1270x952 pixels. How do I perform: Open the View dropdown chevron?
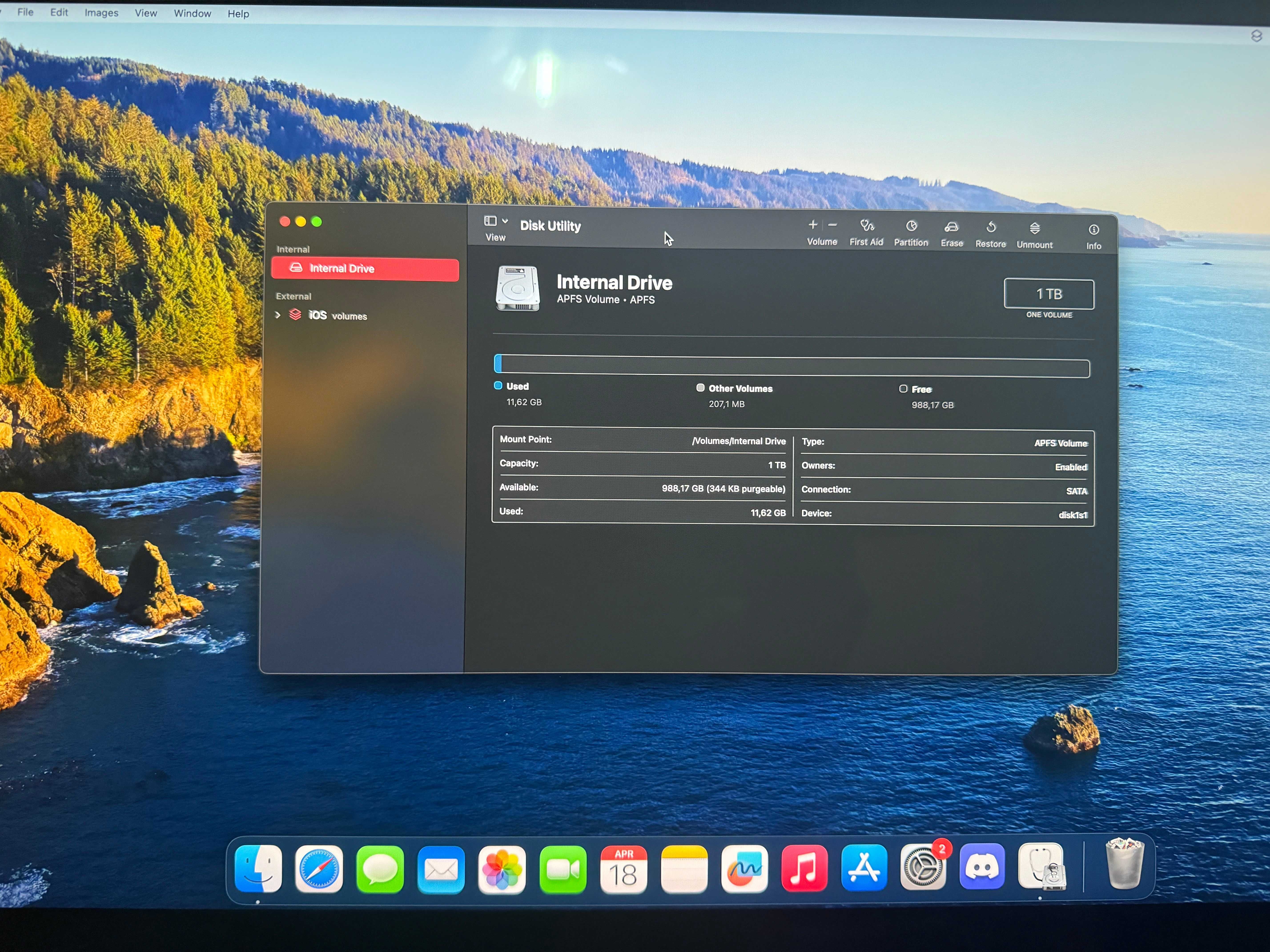tap(505, 221)
